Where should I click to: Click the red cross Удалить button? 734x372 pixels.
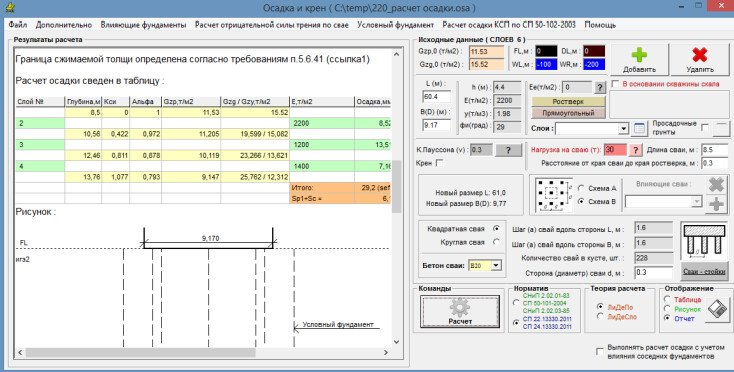(x=700, y=59)
